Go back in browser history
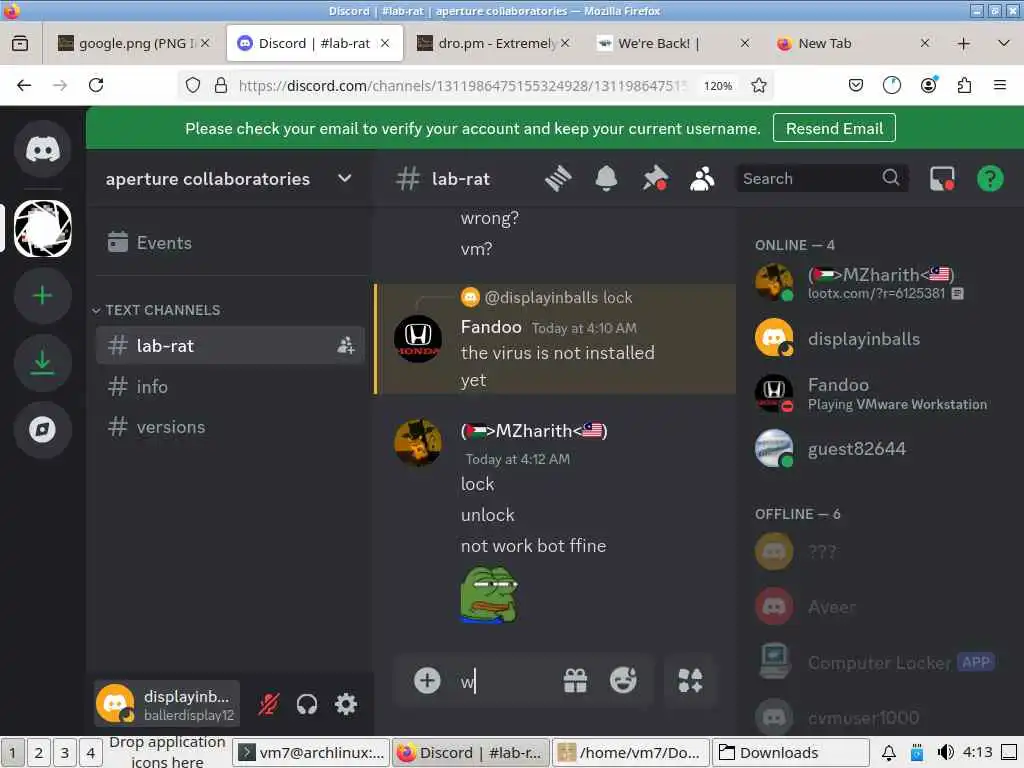Viewport: 1024px width, 768px height. tap(24, 85)
